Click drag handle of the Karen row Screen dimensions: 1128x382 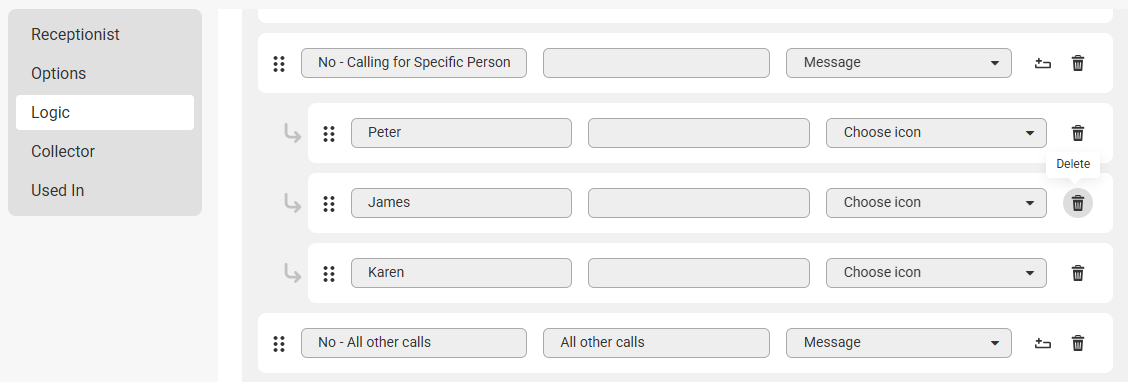(329, 273)
